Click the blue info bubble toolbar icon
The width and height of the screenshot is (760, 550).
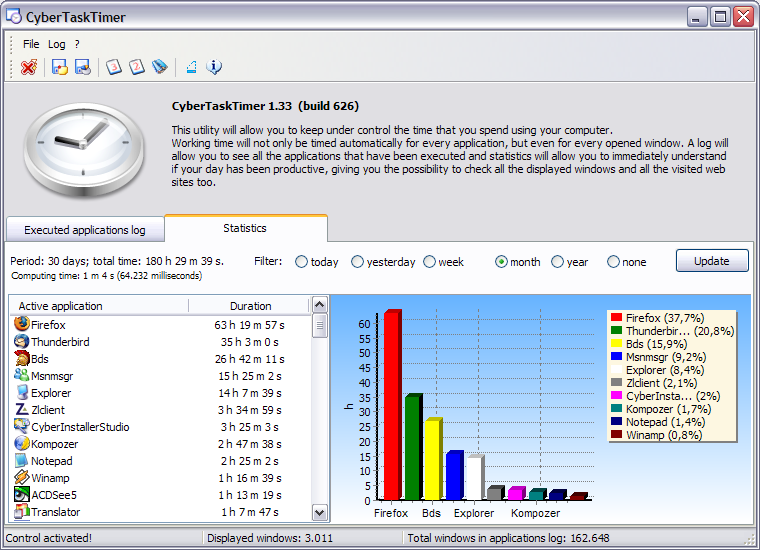[214, 67]
